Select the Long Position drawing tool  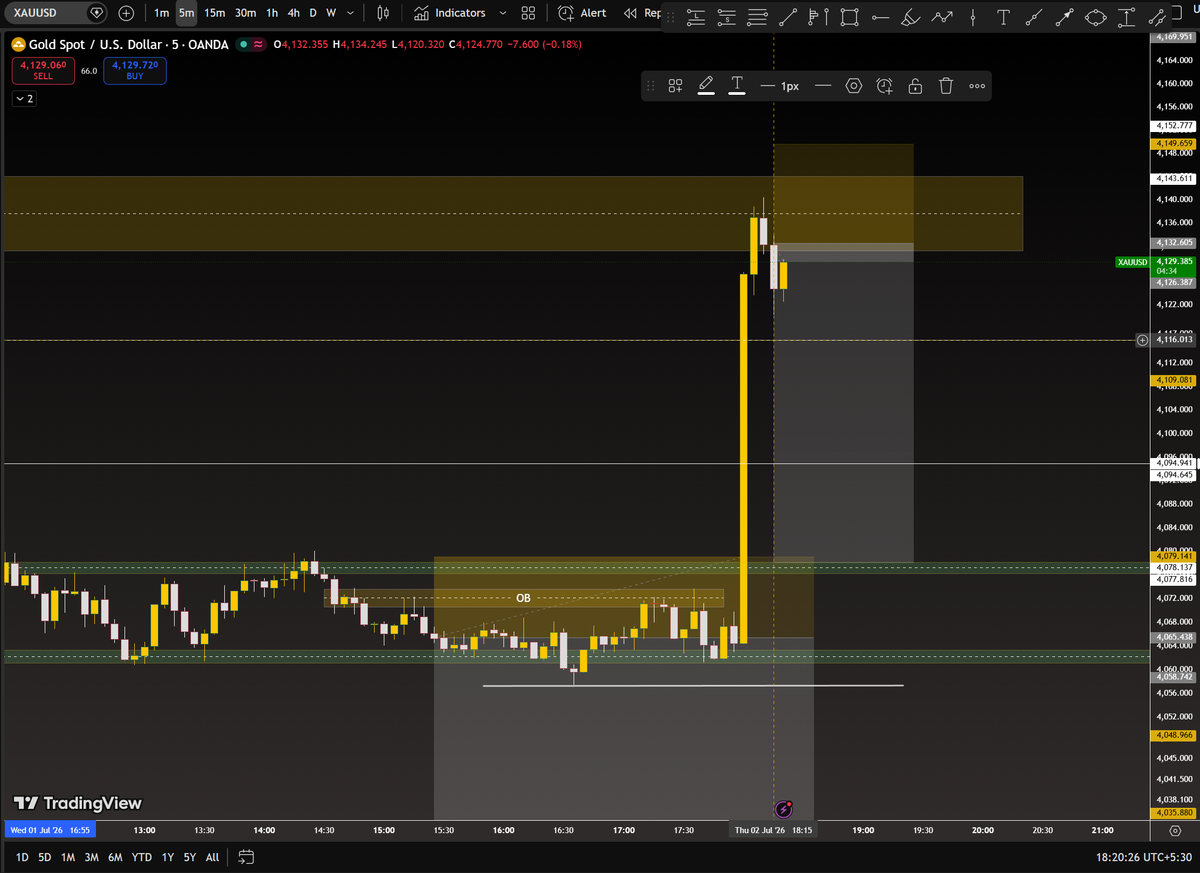(696, 17)
